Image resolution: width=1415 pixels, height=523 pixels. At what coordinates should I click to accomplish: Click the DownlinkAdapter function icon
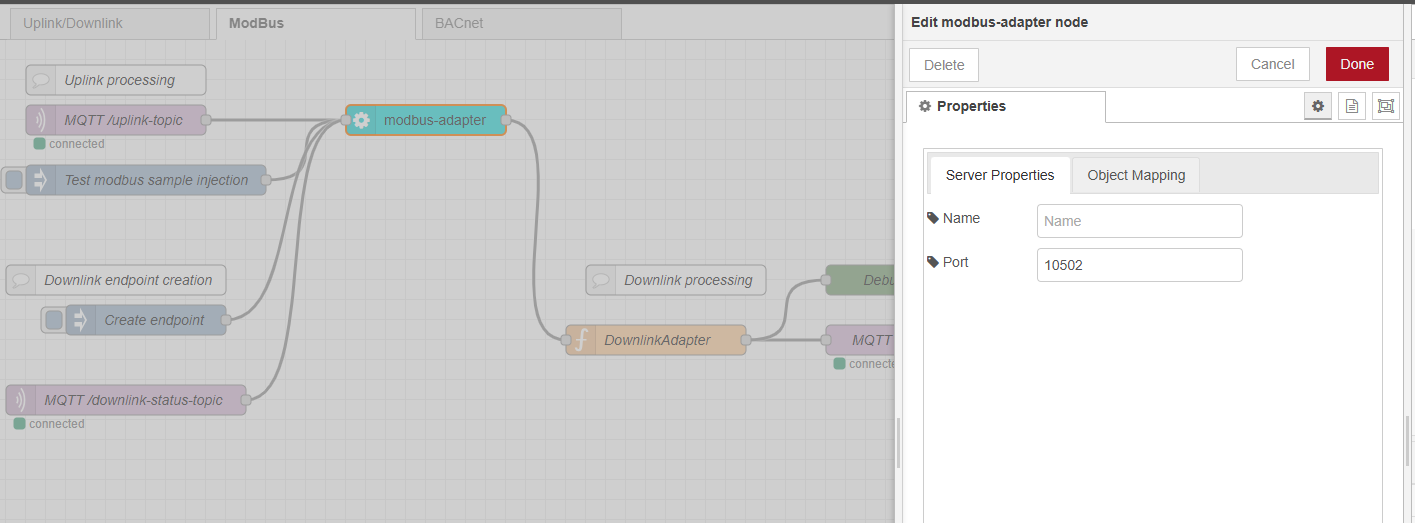pos(580,340)
